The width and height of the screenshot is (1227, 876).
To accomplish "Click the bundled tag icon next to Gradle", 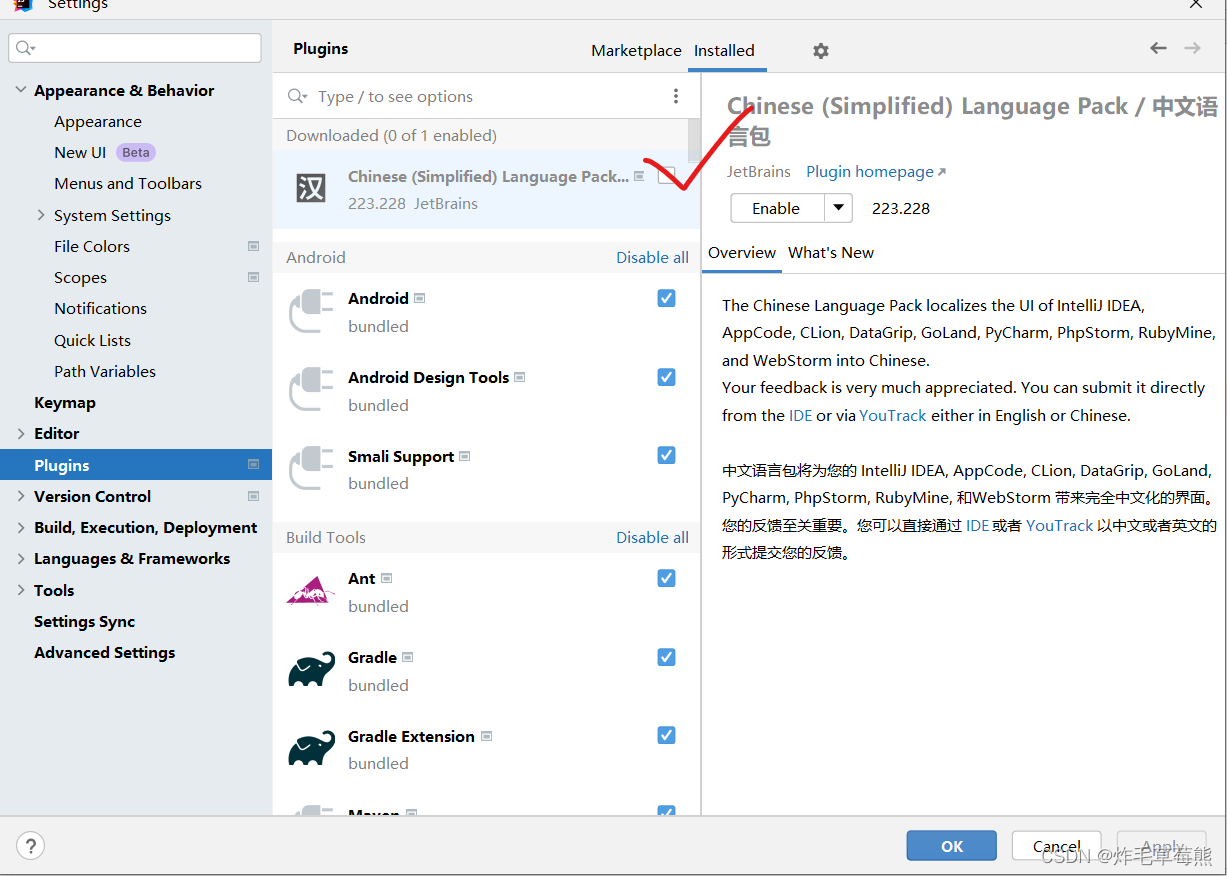I will (x=408, y=657).
